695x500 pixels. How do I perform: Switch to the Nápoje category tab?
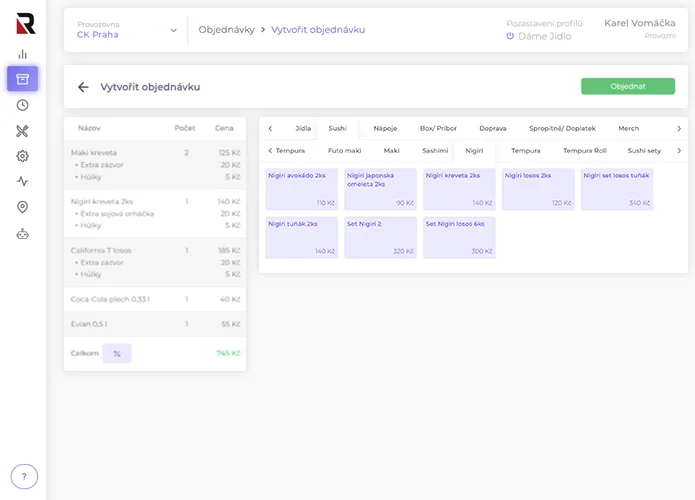[x=385, y=128]
